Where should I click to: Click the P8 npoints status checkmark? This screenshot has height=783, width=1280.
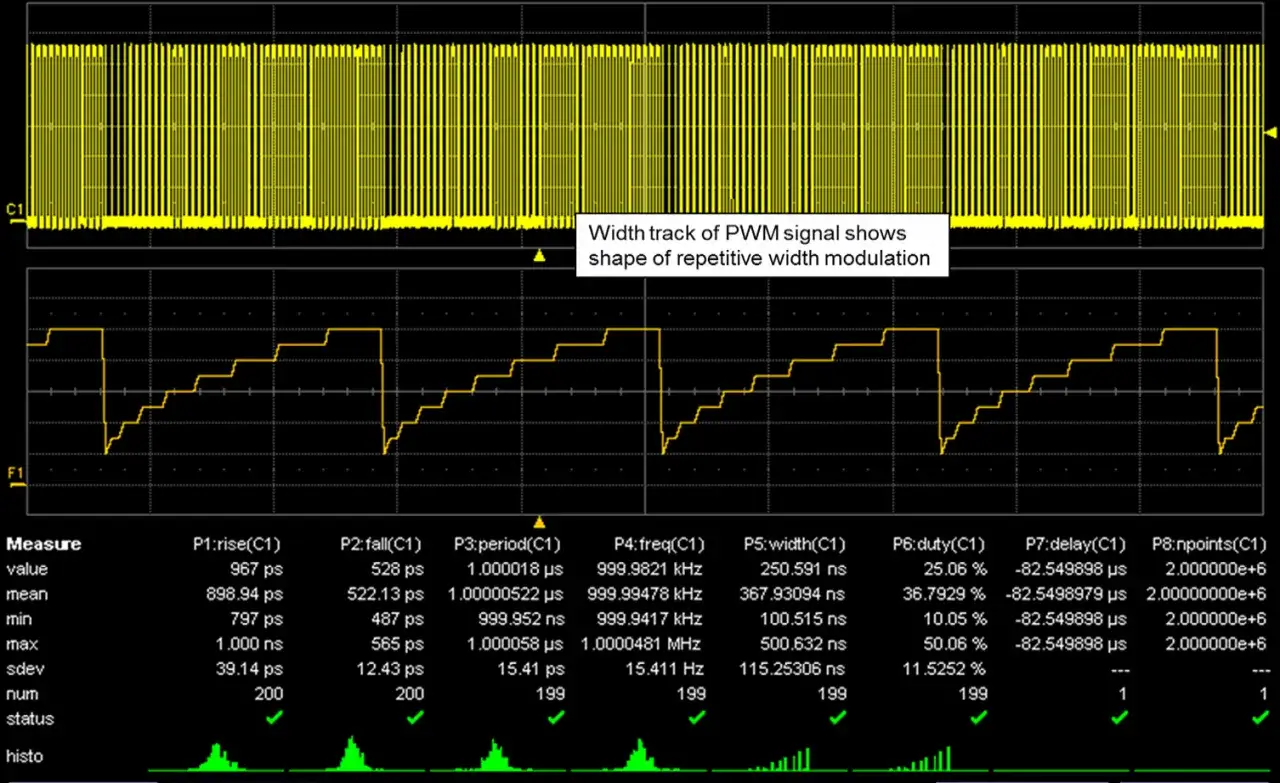pyautogui.click(x=1260, y=718)
